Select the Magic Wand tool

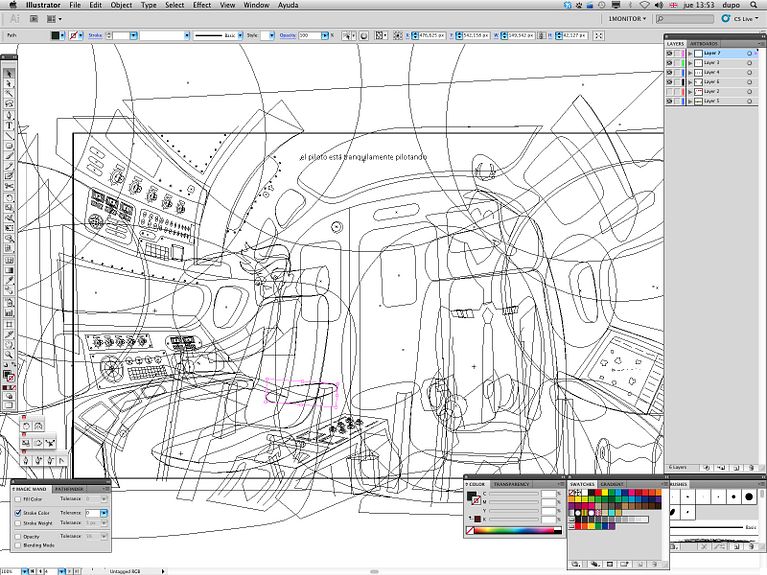click(9, 94)
